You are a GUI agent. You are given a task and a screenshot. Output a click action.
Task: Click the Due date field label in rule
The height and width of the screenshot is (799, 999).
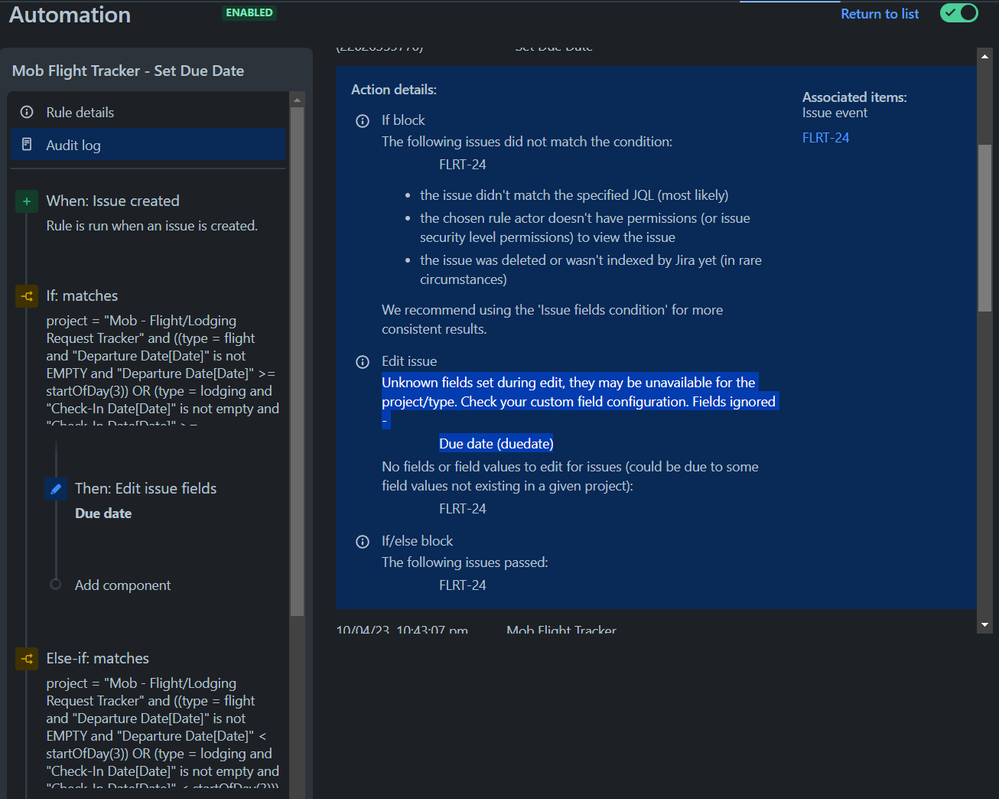point(103,514)
